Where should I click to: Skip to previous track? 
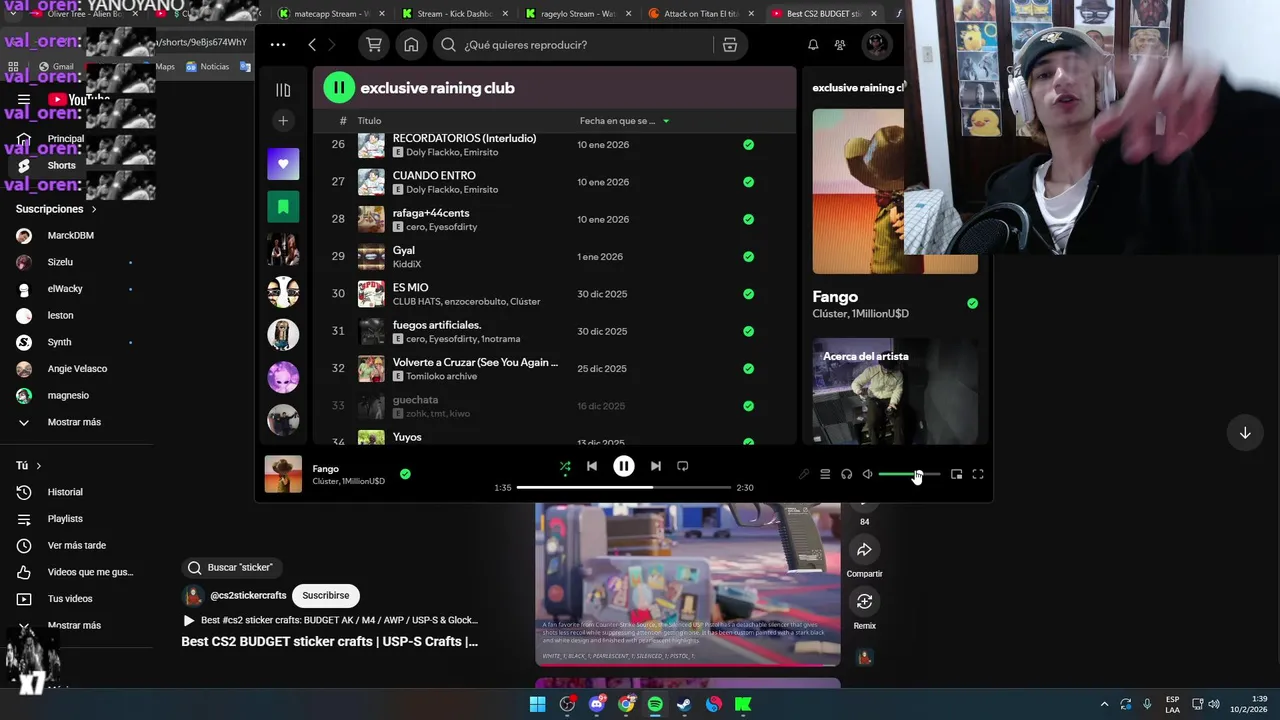pos(592,466)
